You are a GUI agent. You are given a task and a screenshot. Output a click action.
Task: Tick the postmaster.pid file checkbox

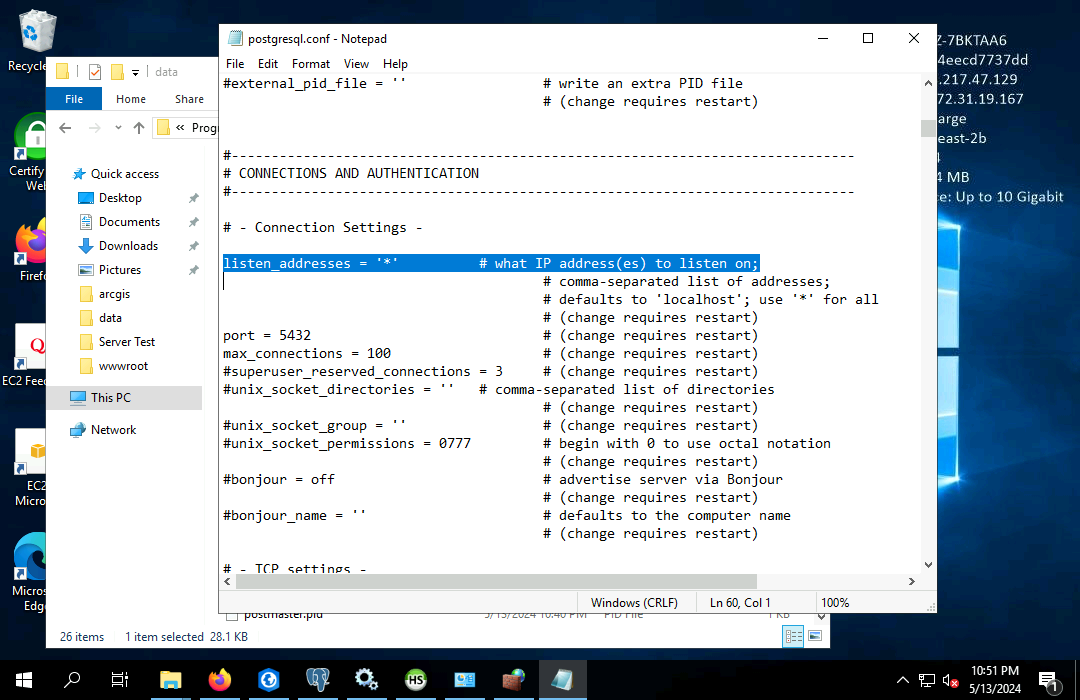pos(232,616)
